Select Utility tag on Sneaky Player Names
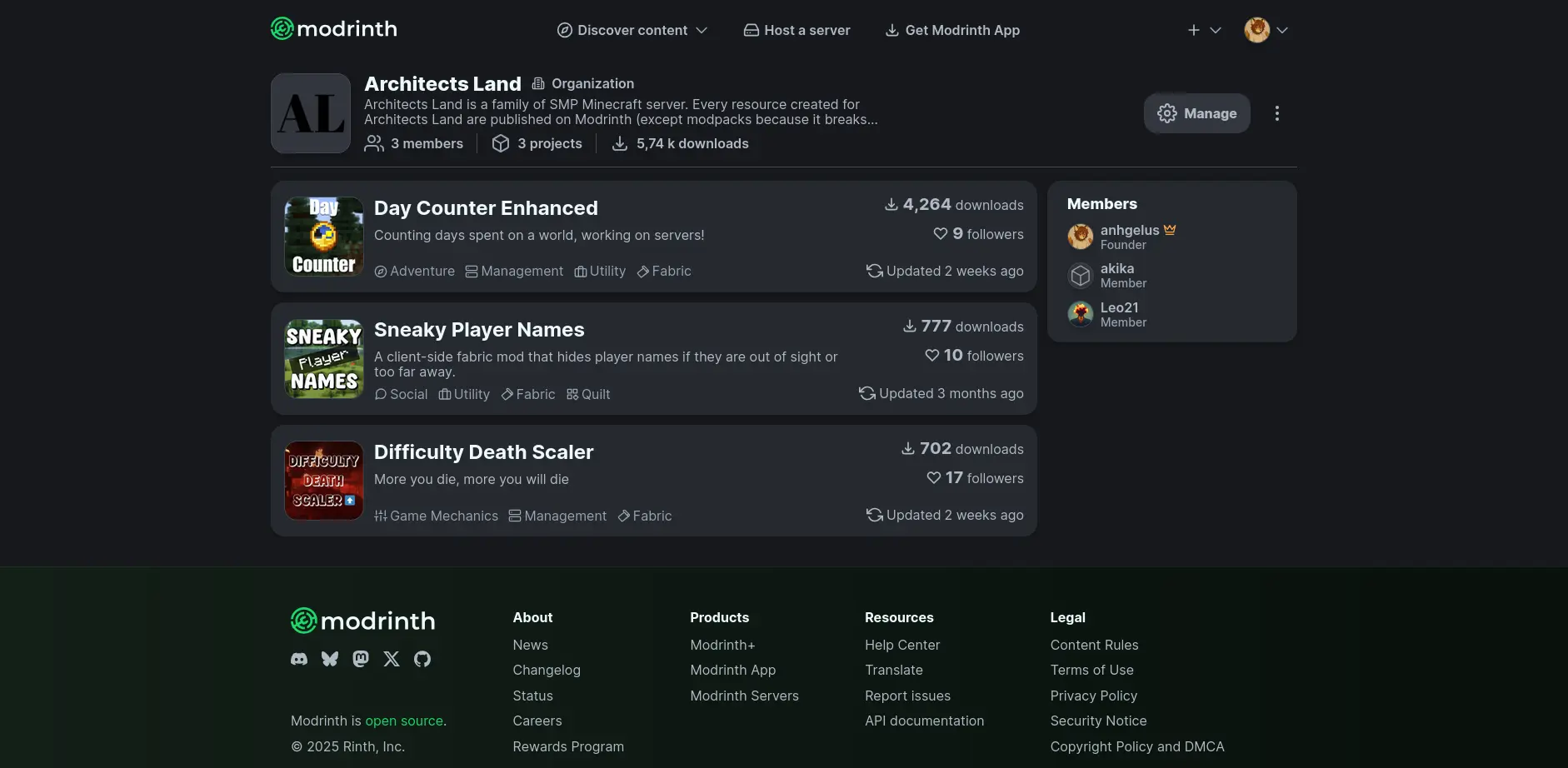This screenshot has width=1568, height=768. (x=464, y=395)
